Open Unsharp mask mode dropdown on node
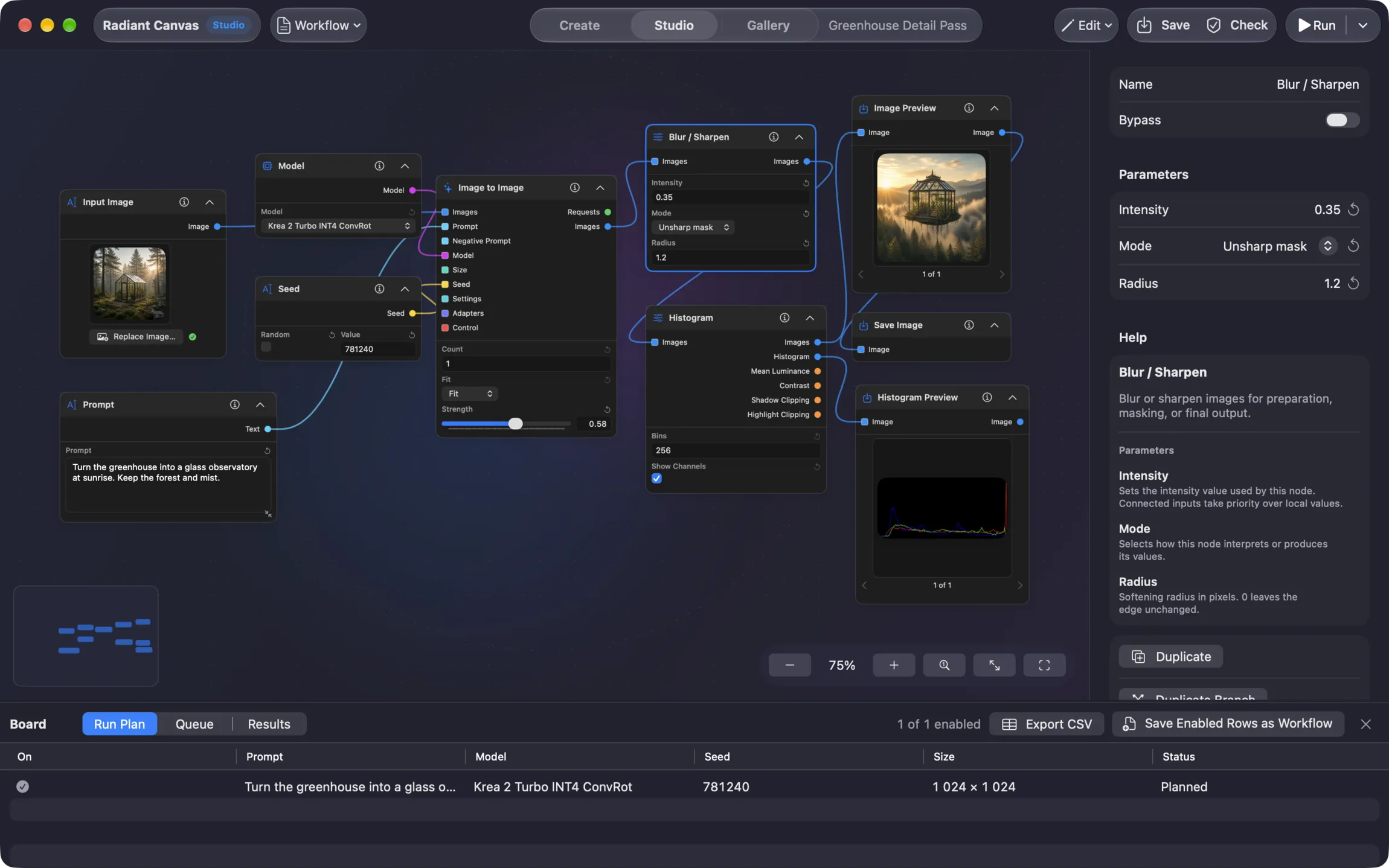Image resolution: width=1389 pixels, height=868 pixels. click(693, 228)
